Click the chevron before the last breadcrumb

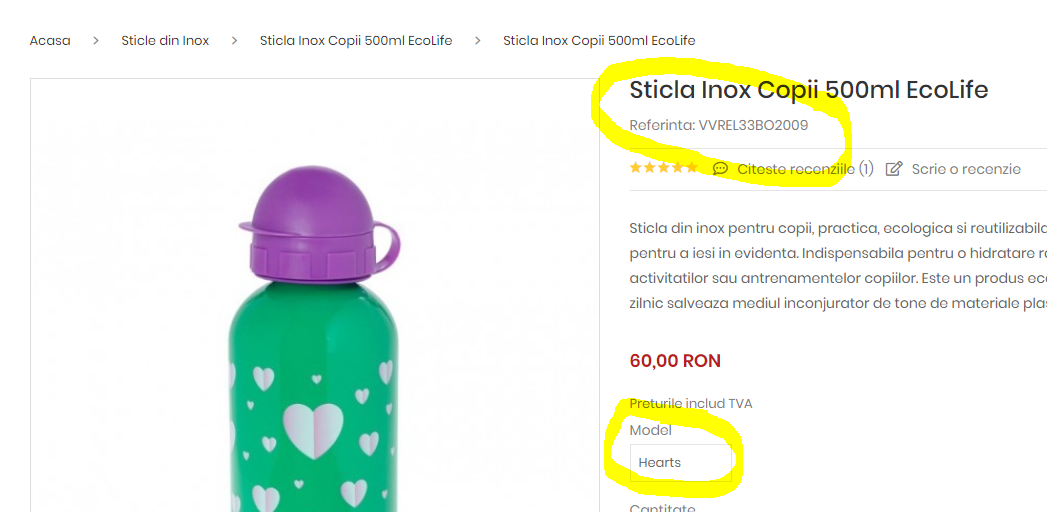[477, 41]
